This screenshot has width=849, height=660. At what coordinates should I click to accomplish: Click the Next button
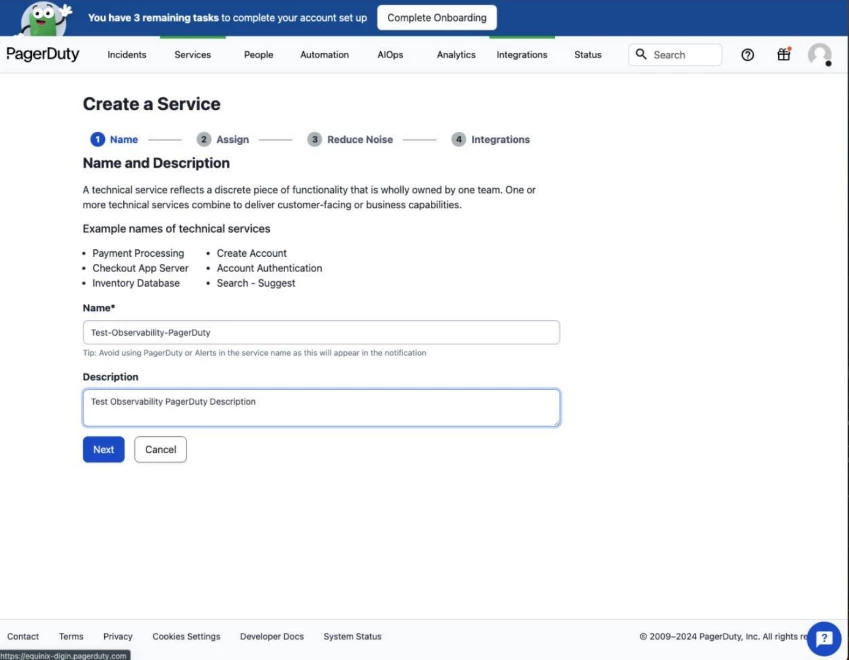coord(103,449)
